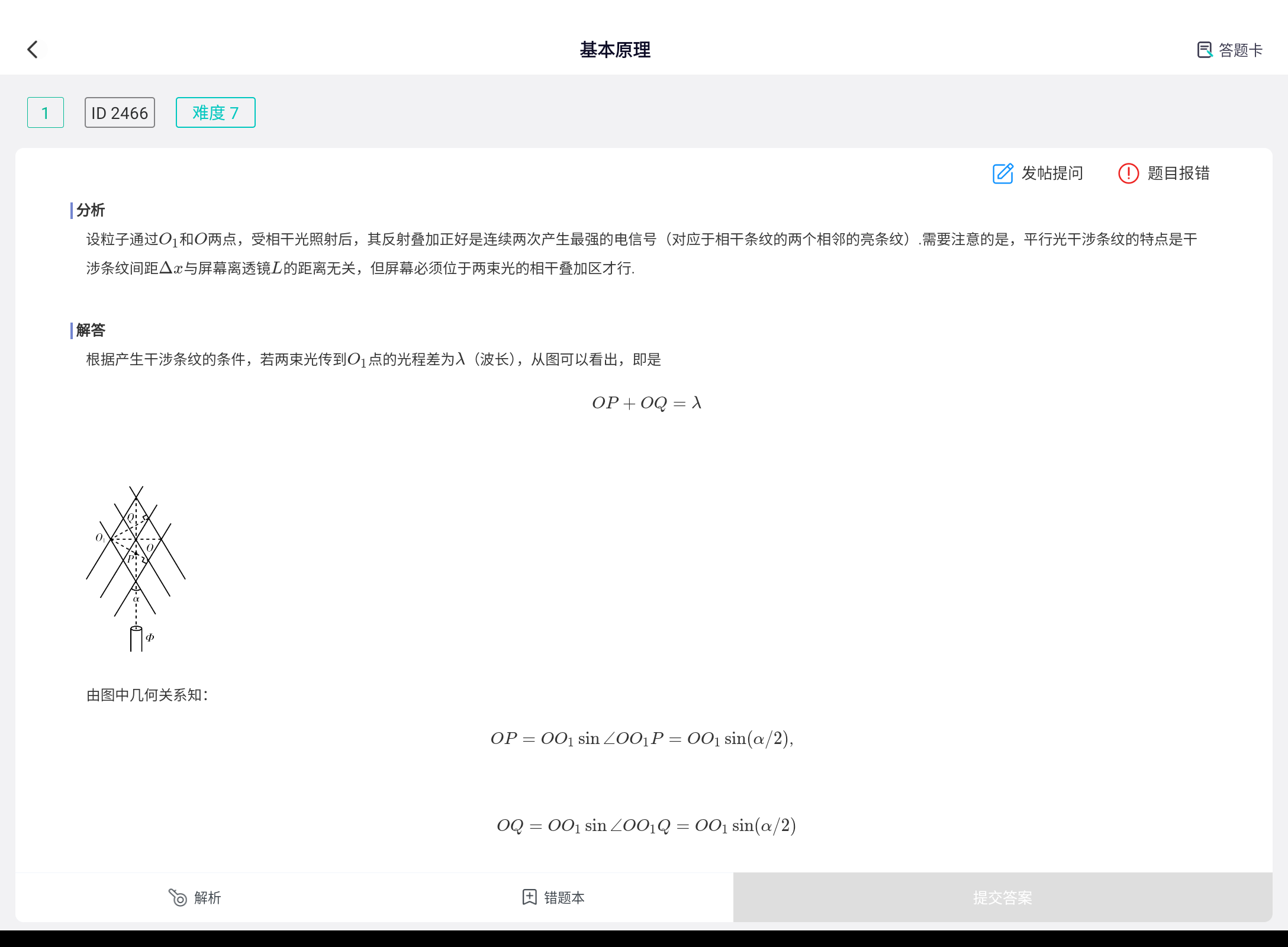Open the 答题卡 answer card icon

point(1204,50)
